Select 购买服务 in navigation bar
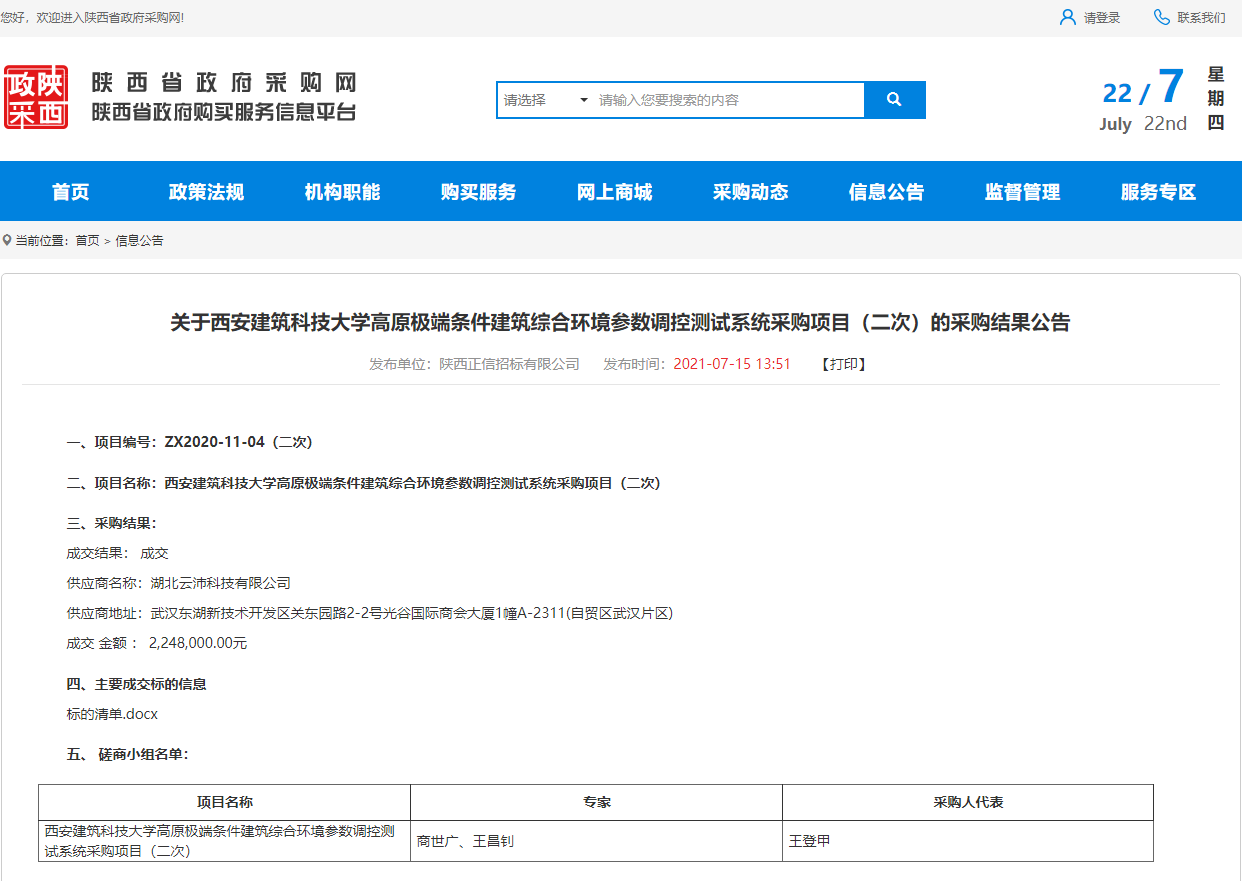The image size is (1242, 881). (x=478, y=192)
